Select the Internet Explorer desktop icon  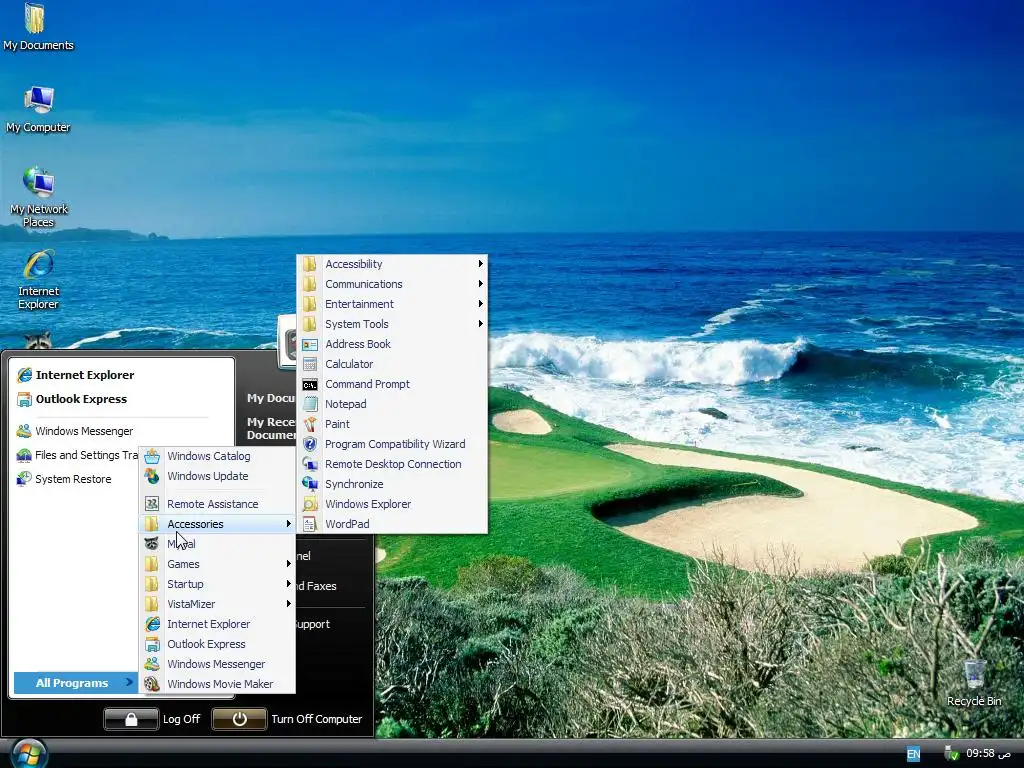(38, 279)
